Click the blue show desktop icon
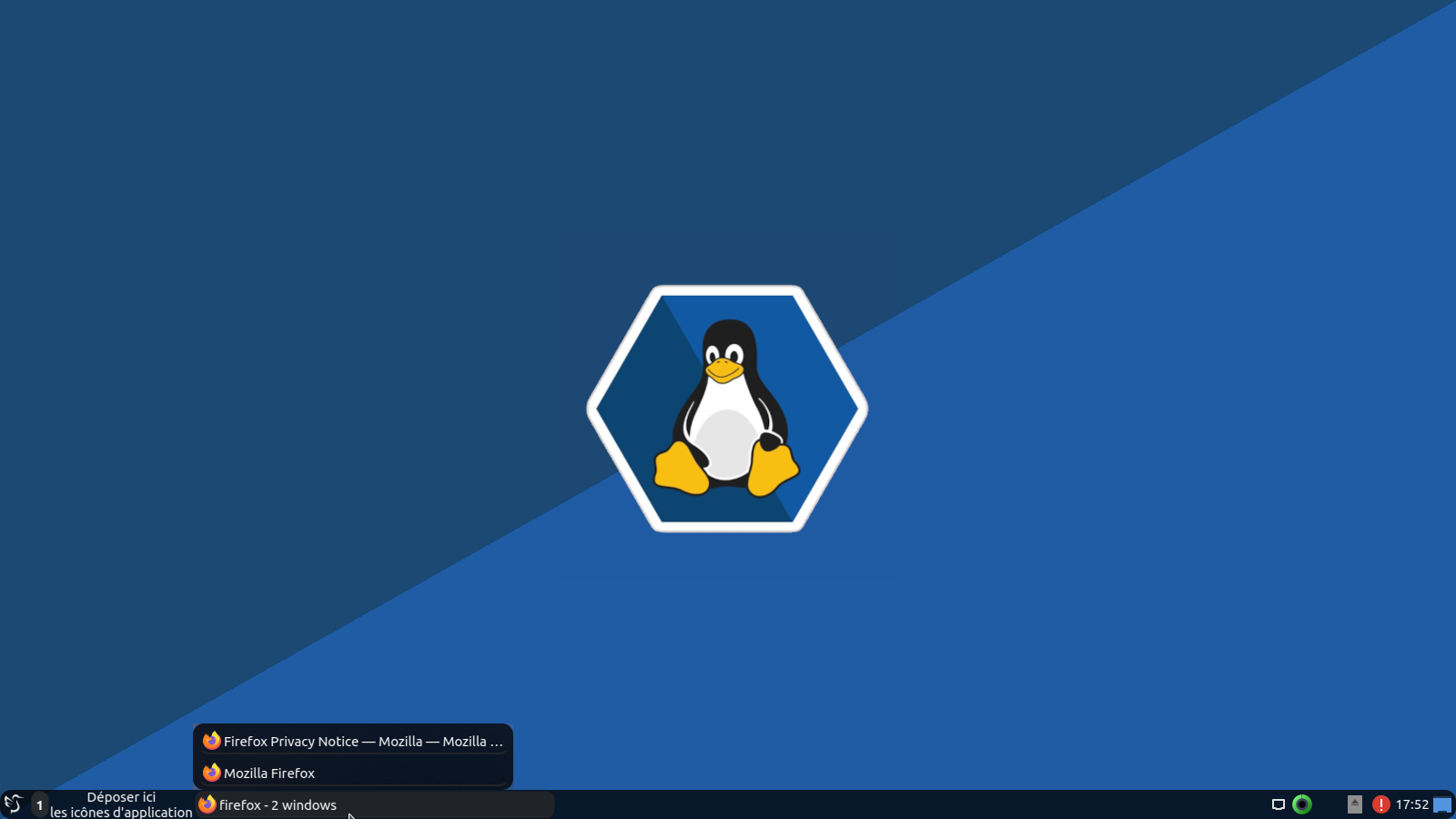The height and width of the screenshot is (819, 1456). coord(1442,804)
